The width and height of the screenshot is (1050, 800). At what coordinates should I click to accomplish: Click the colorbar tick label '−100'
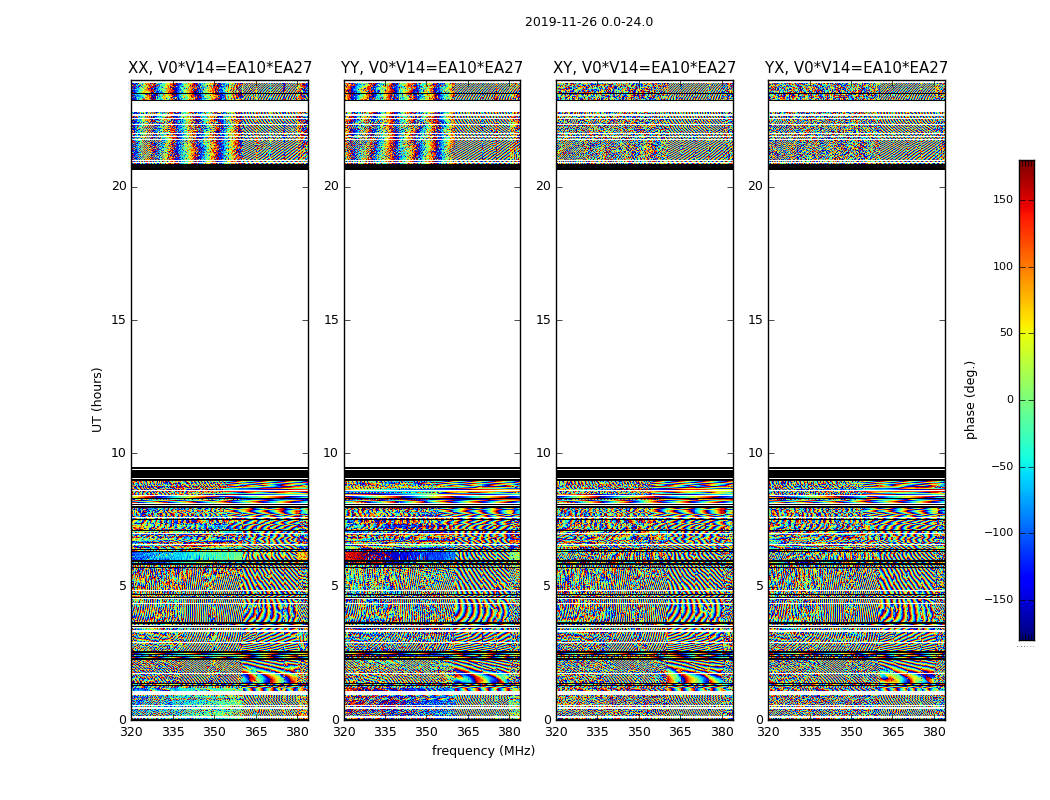coord(999,533)
